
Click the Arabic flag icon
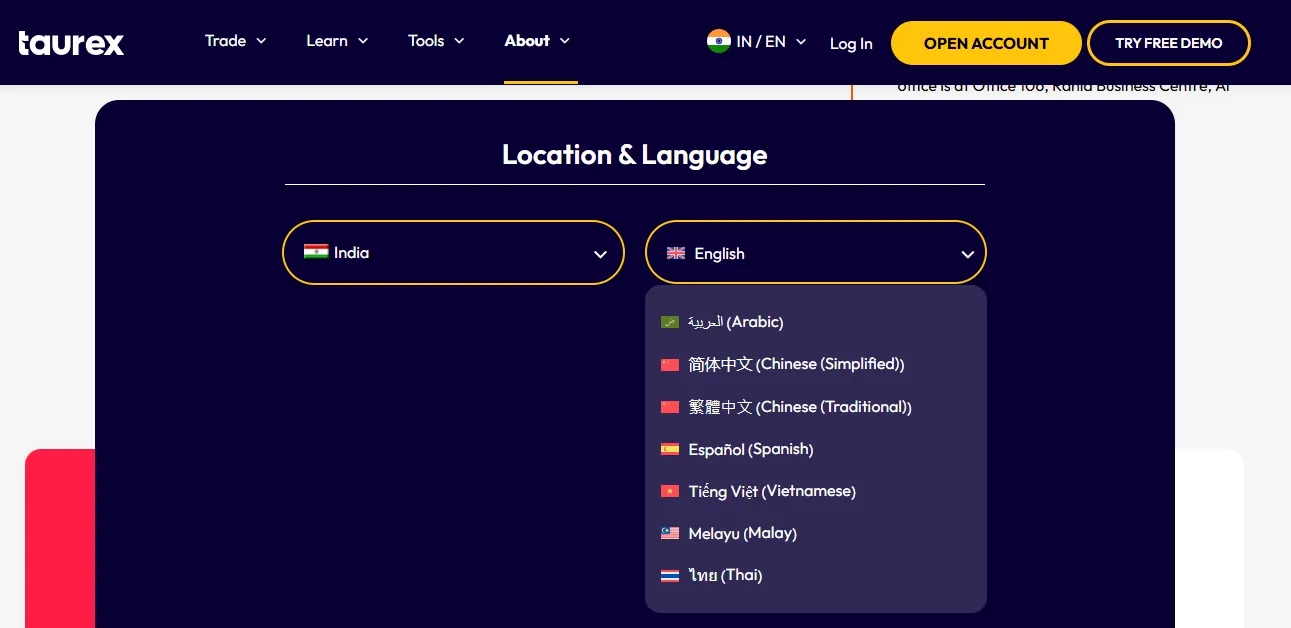click(x=670, y=322)
